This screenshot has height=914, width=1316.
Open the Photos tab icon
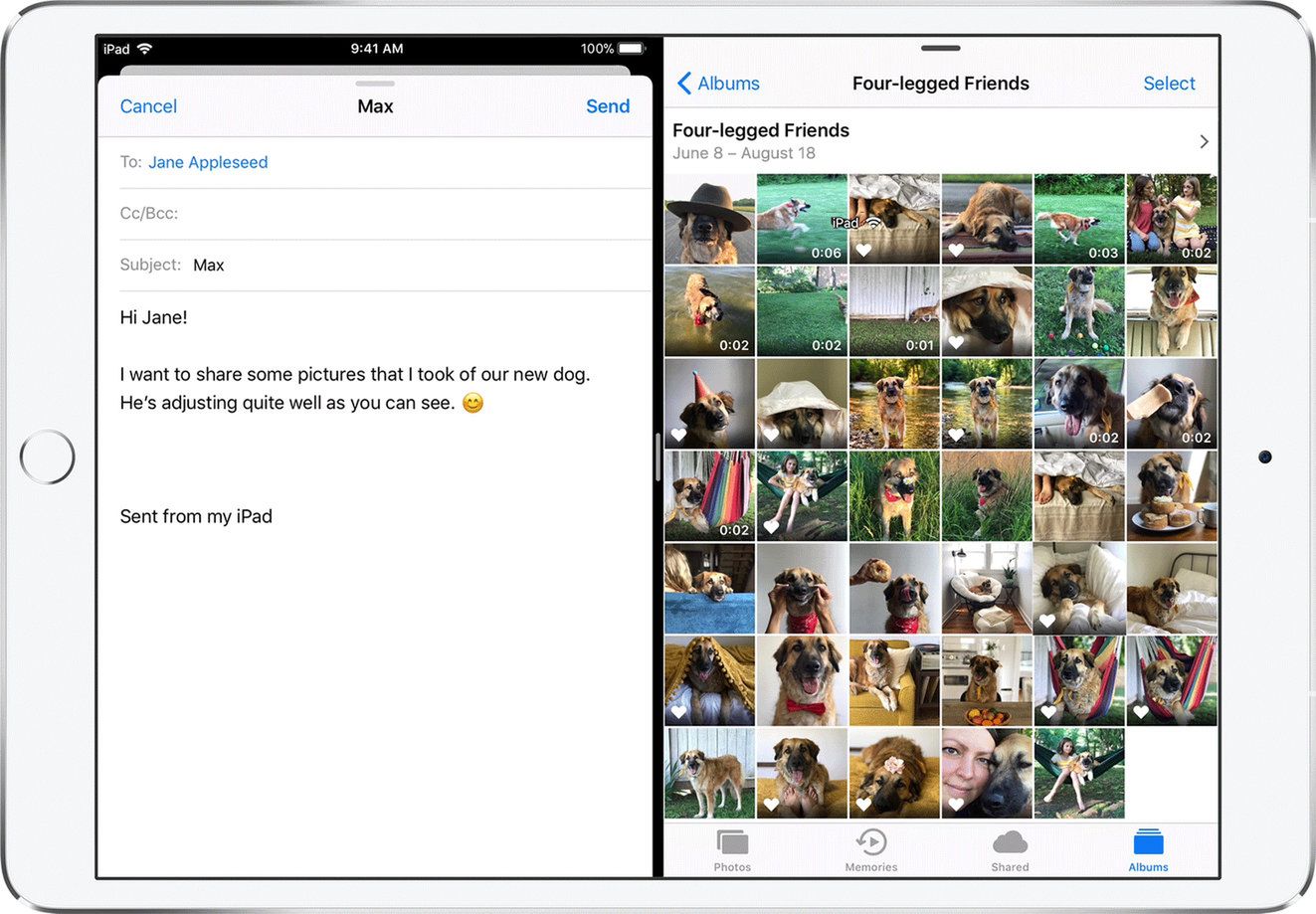tap(732, 843)
